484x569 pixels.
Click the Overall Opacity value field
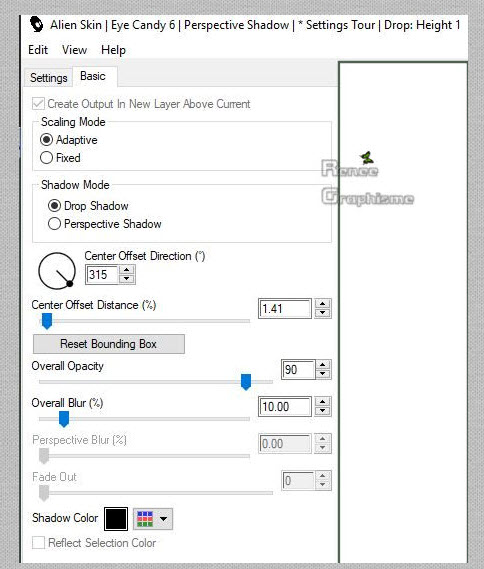[x=298, y=370]
